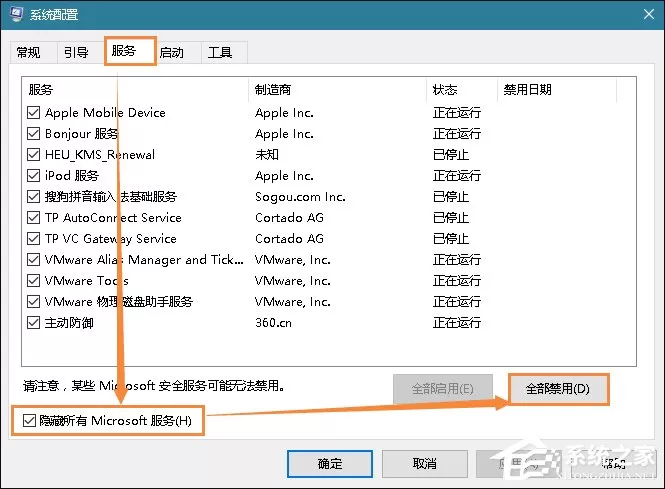The width and height of the screenshot is (665, 489).
Task: Uncheck 主动防御 service checkbox
Action: (x=34, y=323)
